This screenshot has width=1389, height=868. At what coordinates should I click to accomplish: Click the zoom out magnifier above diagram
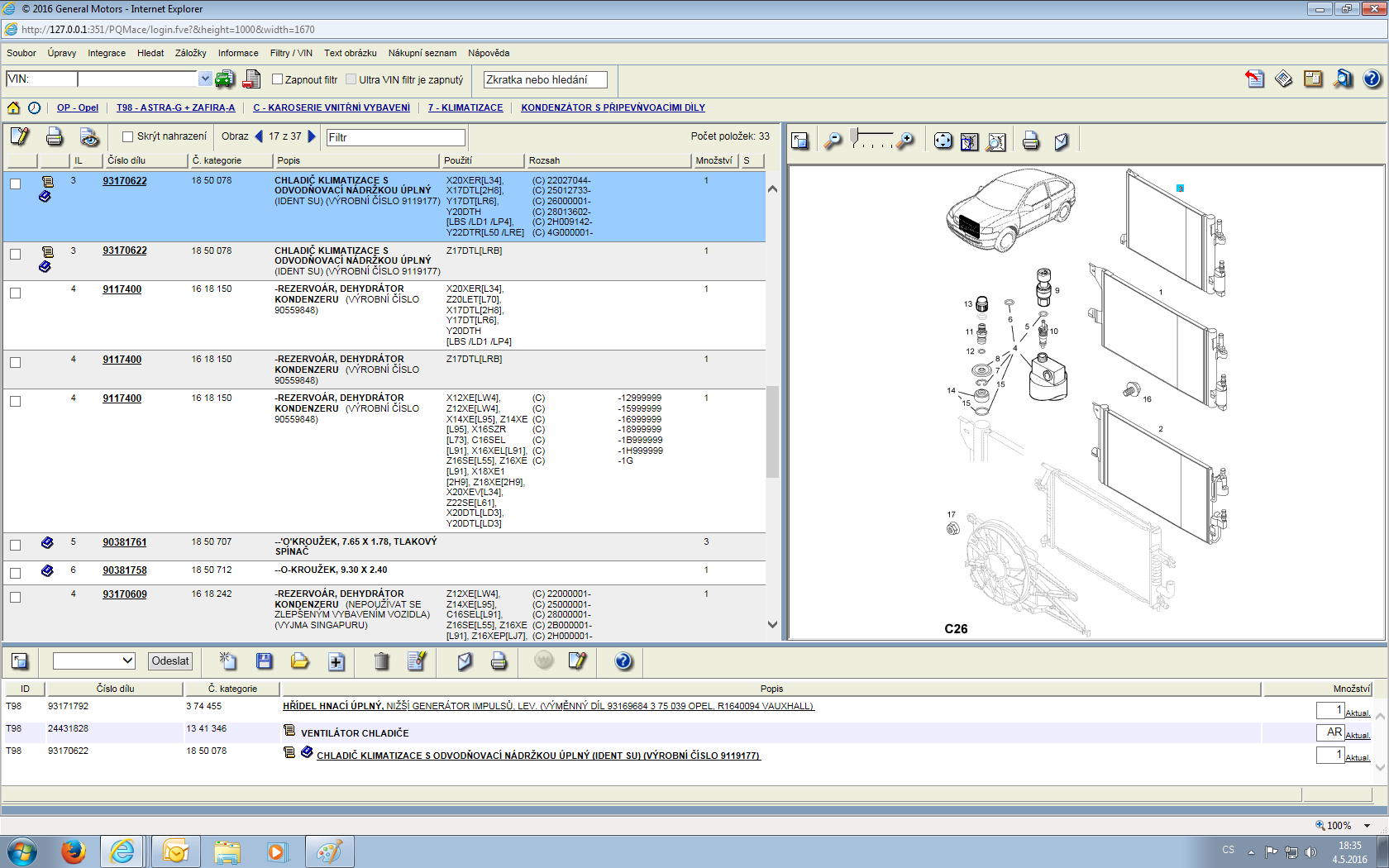(x=833, y=141)
